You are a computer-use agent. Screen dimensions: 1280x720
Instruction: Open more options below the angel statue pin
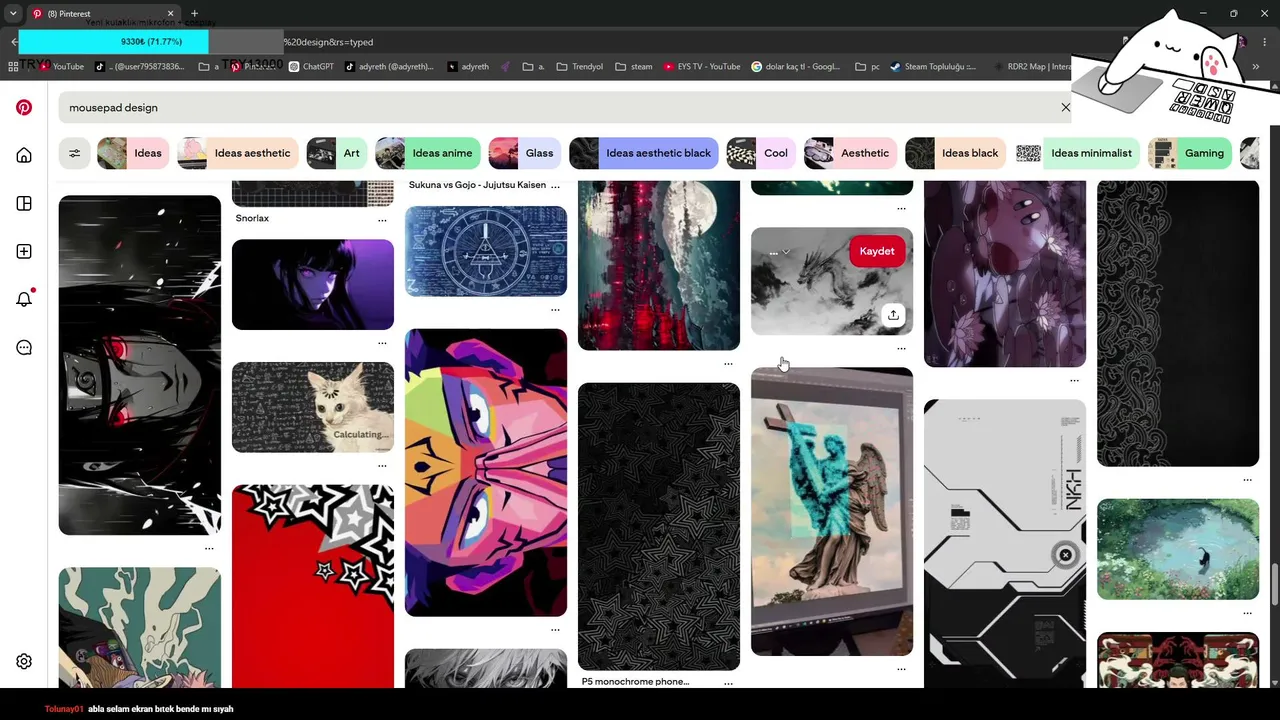[x=901, y=669]
